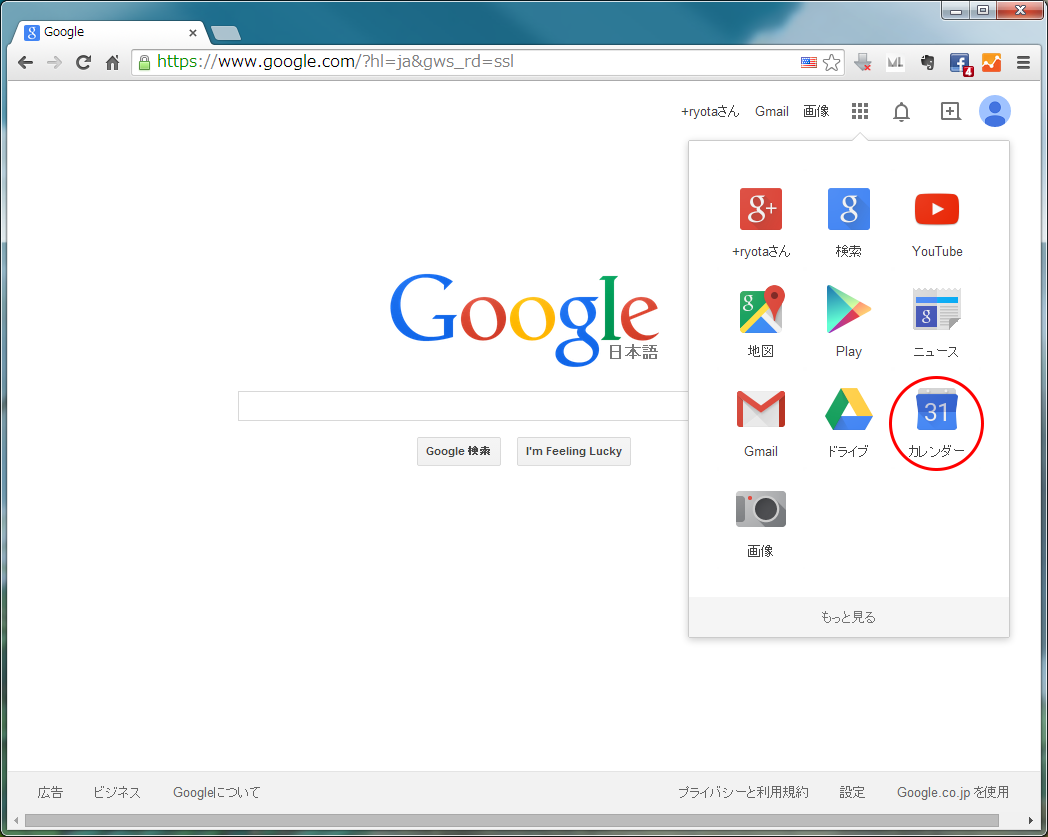Go back to the previous page
This screenshot has width=1048, height=837.
(x=25, y=63)
